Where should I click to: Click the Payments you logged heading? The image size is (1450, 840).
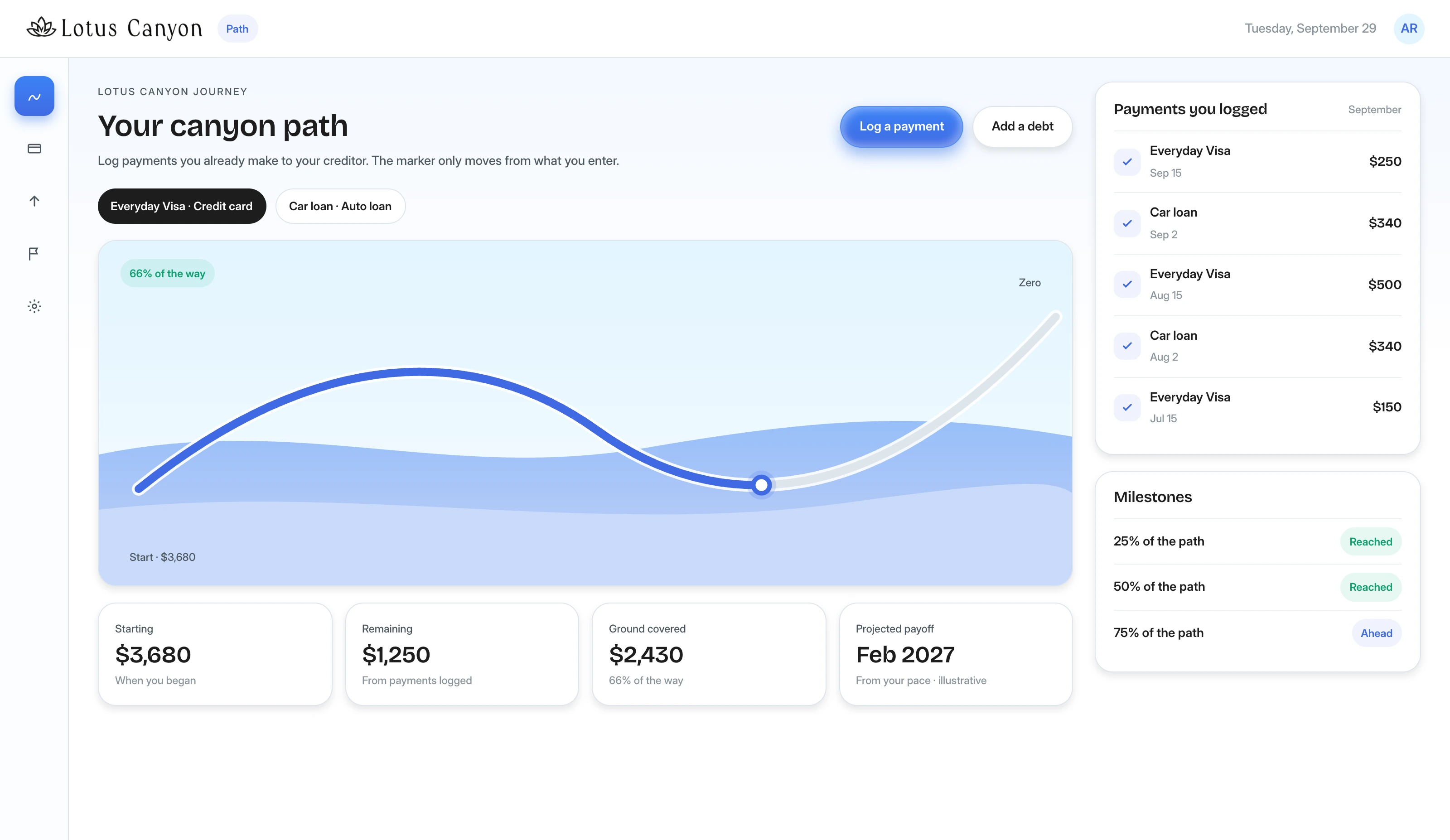(x=1190, y=109)
